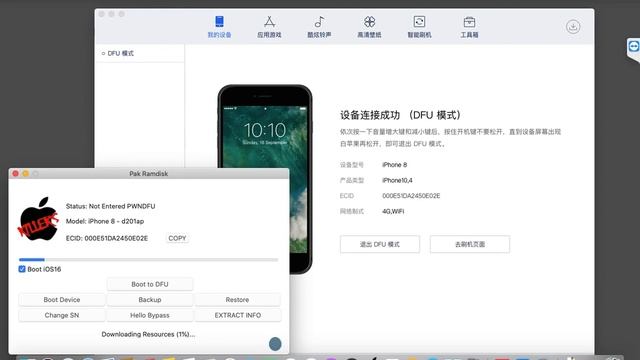Open the 我的设备 (My Device) tab

(219, 27)
